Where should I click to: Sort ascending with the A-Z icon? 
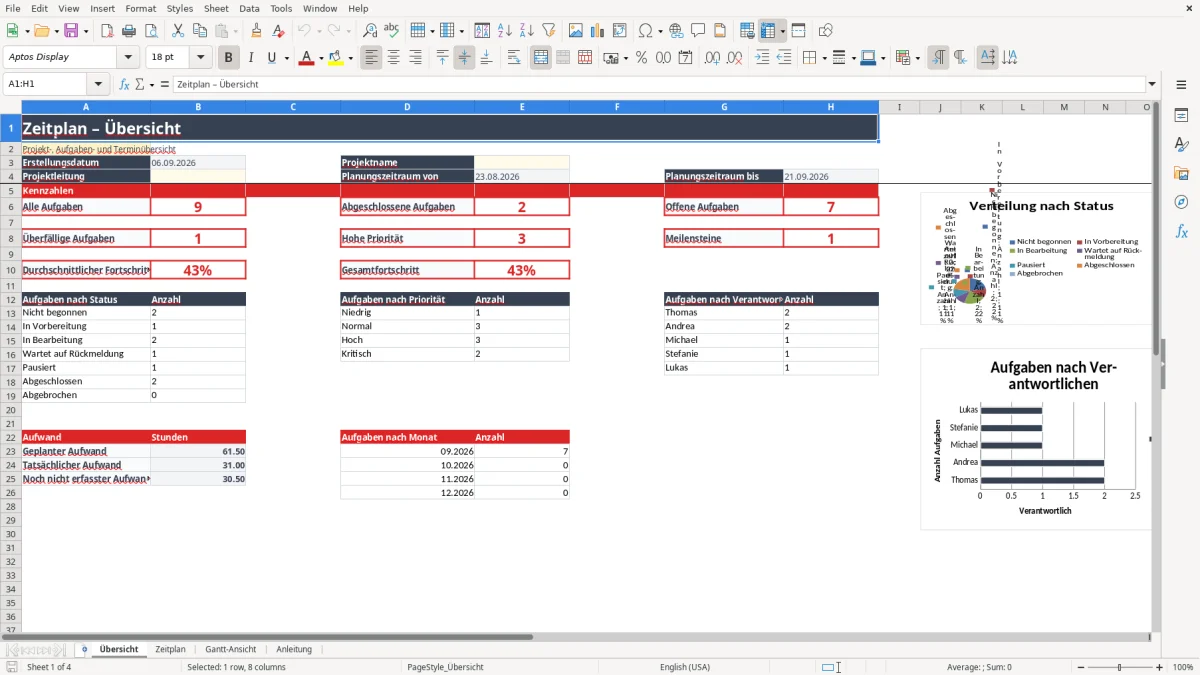click(505, 31)
